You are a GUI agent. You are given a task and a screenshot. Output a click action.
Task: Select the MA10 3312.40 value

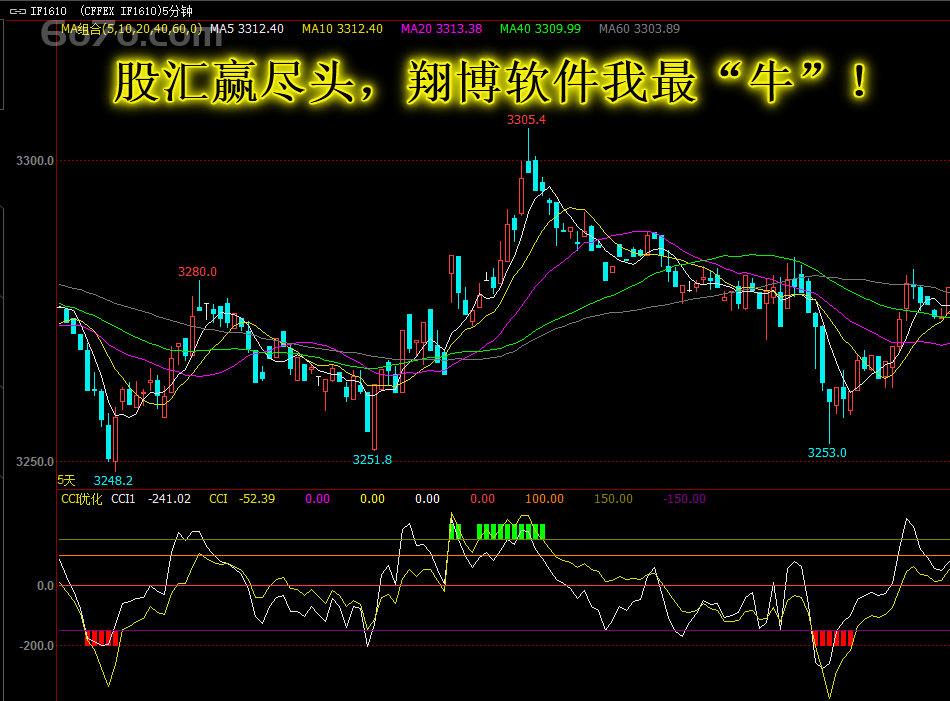tap(342, 28)
